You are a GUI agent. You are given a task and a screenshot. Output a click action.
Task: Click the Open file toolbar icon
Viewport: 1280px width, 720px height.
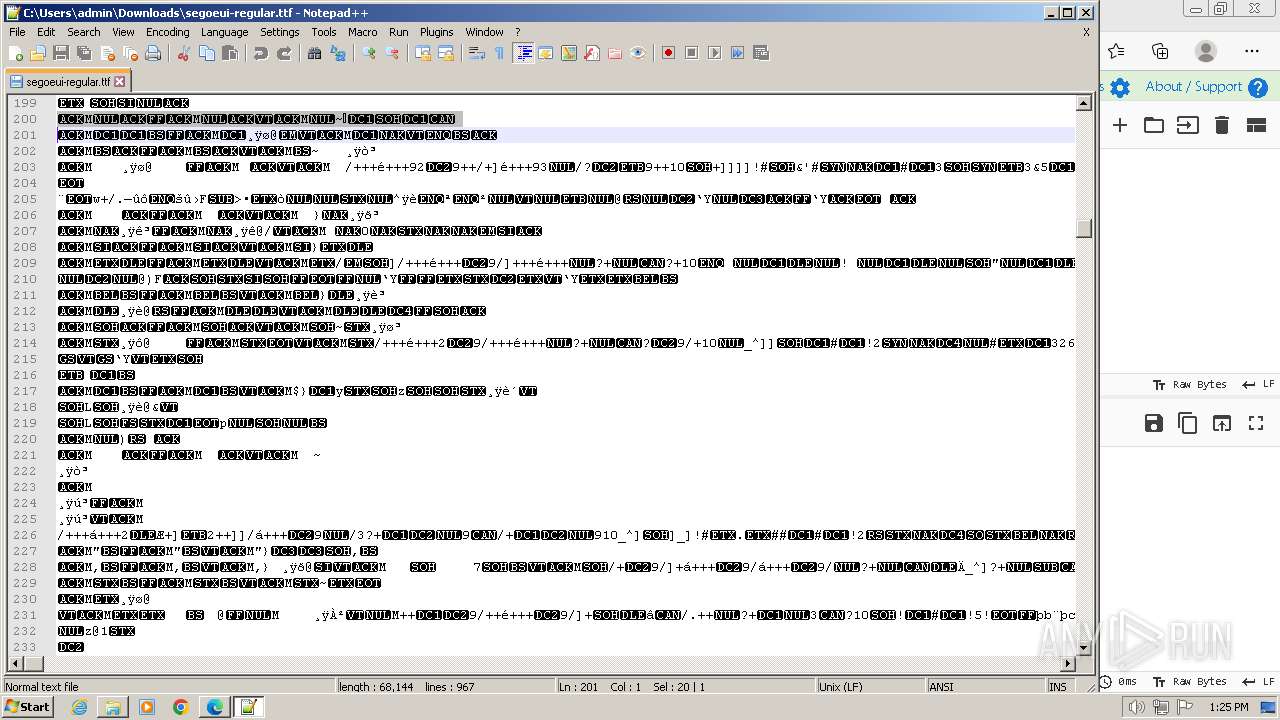pyautogui.click(x=38, y=53)
